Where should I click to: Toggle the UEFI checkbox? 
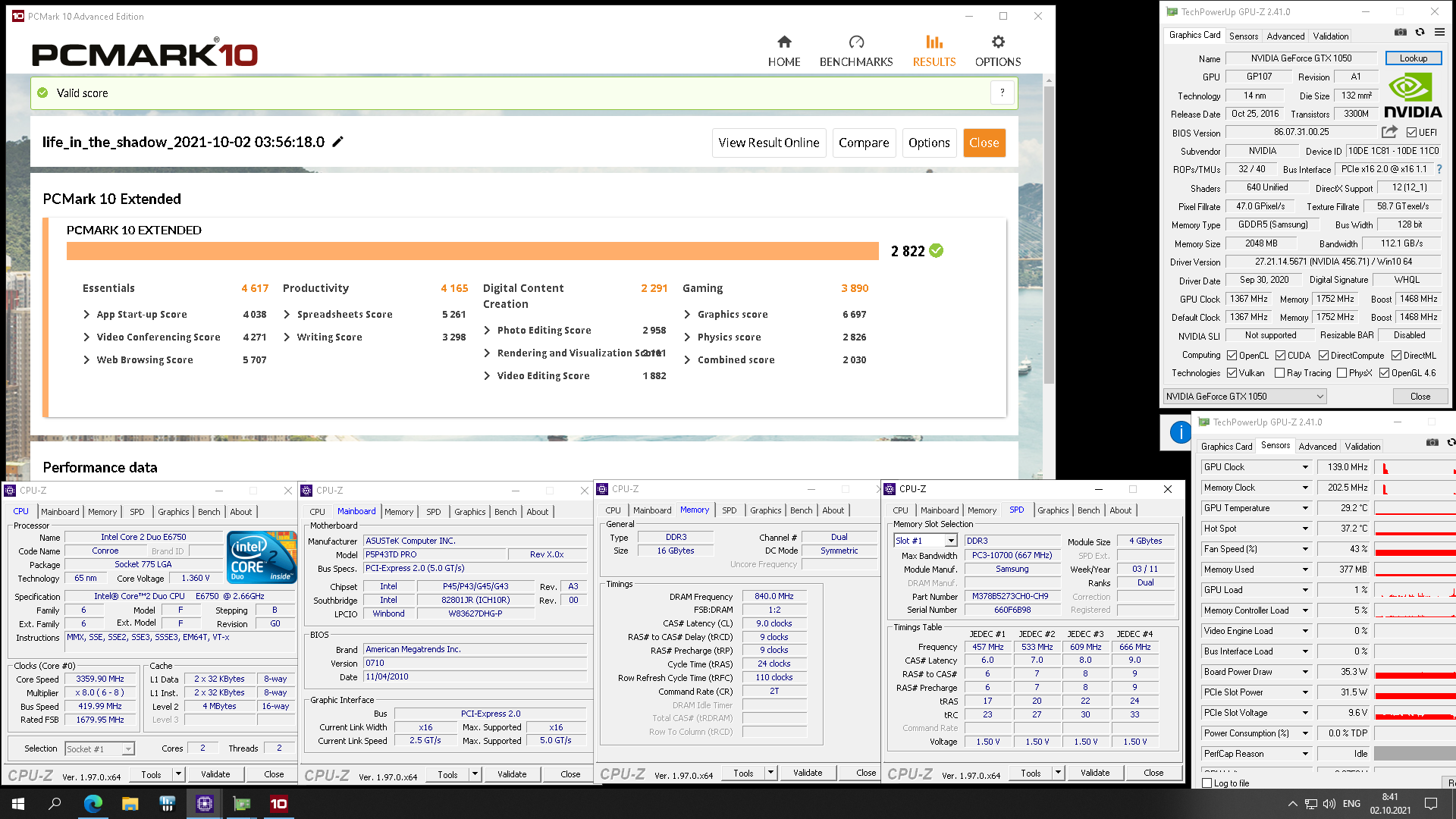coord(1412,133)
